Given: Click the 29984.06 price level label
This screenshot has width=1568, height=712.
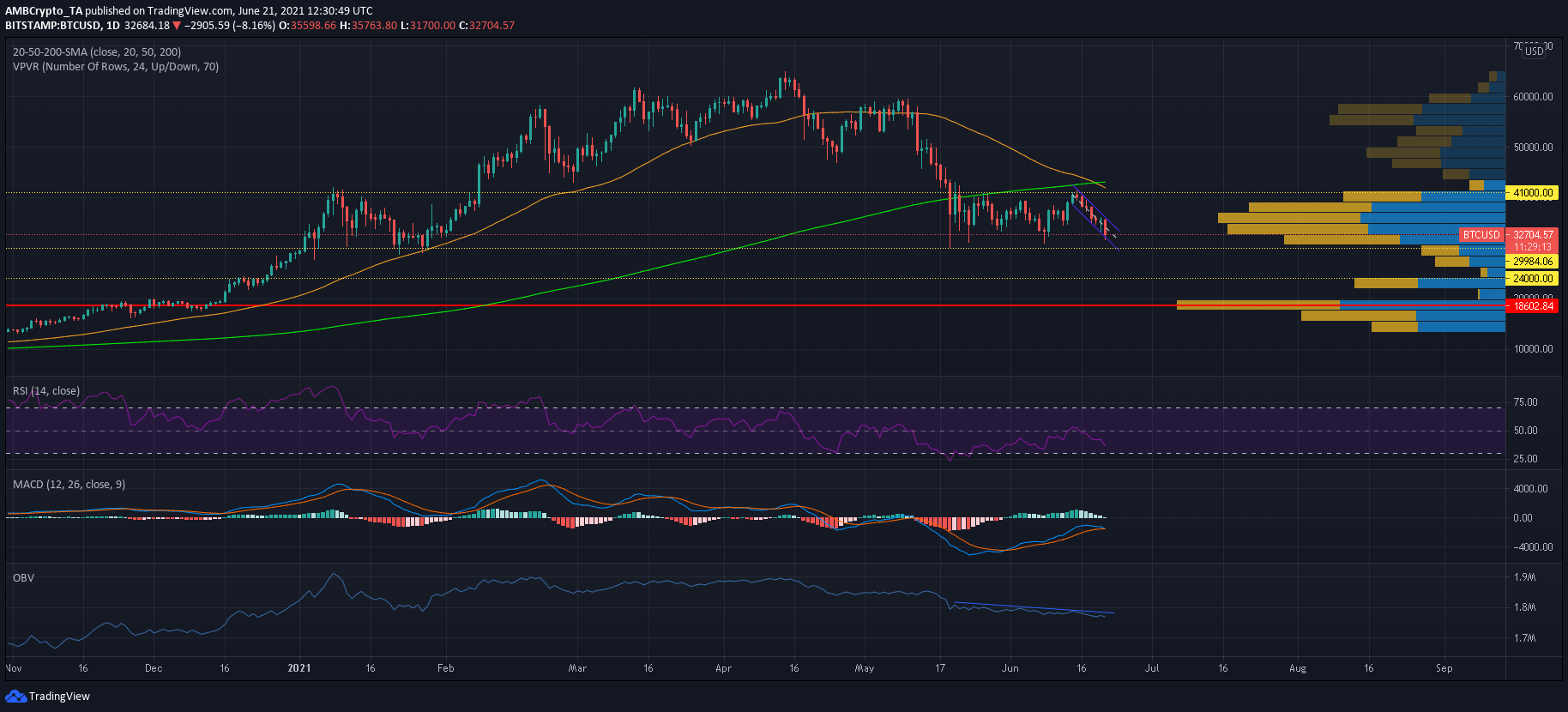Looking at the screenshot, I should point(1533,262).
